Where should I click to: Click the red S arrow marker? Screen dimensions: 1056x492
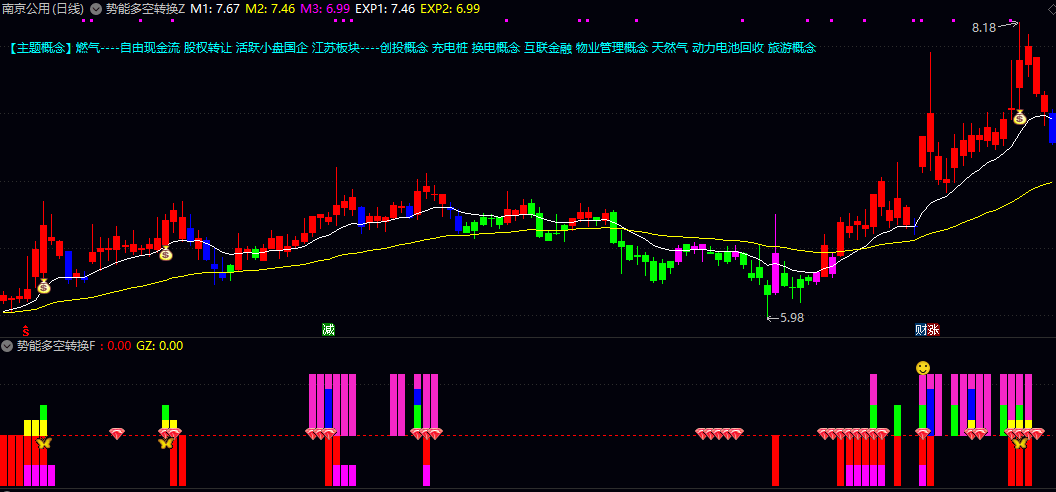(x=26, y=330)
